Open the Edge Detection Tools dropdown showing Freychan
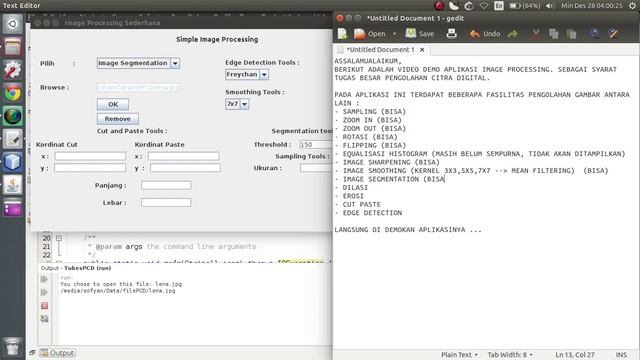This screenshot has width=640, height=360. (x=247, y=74)
